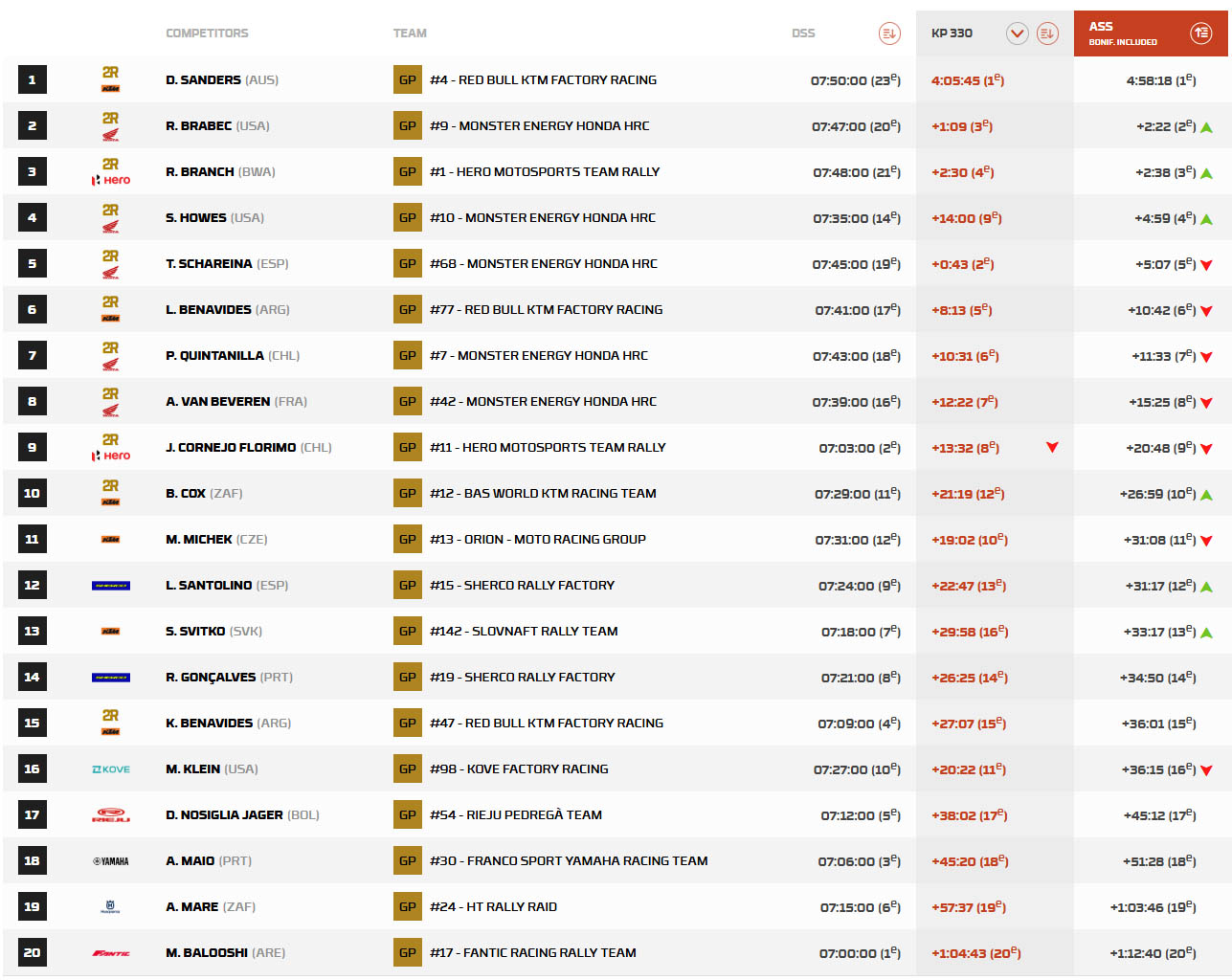
Task: Click the Fantic logo next to M. Balooshi
Action: pos(111,953)
